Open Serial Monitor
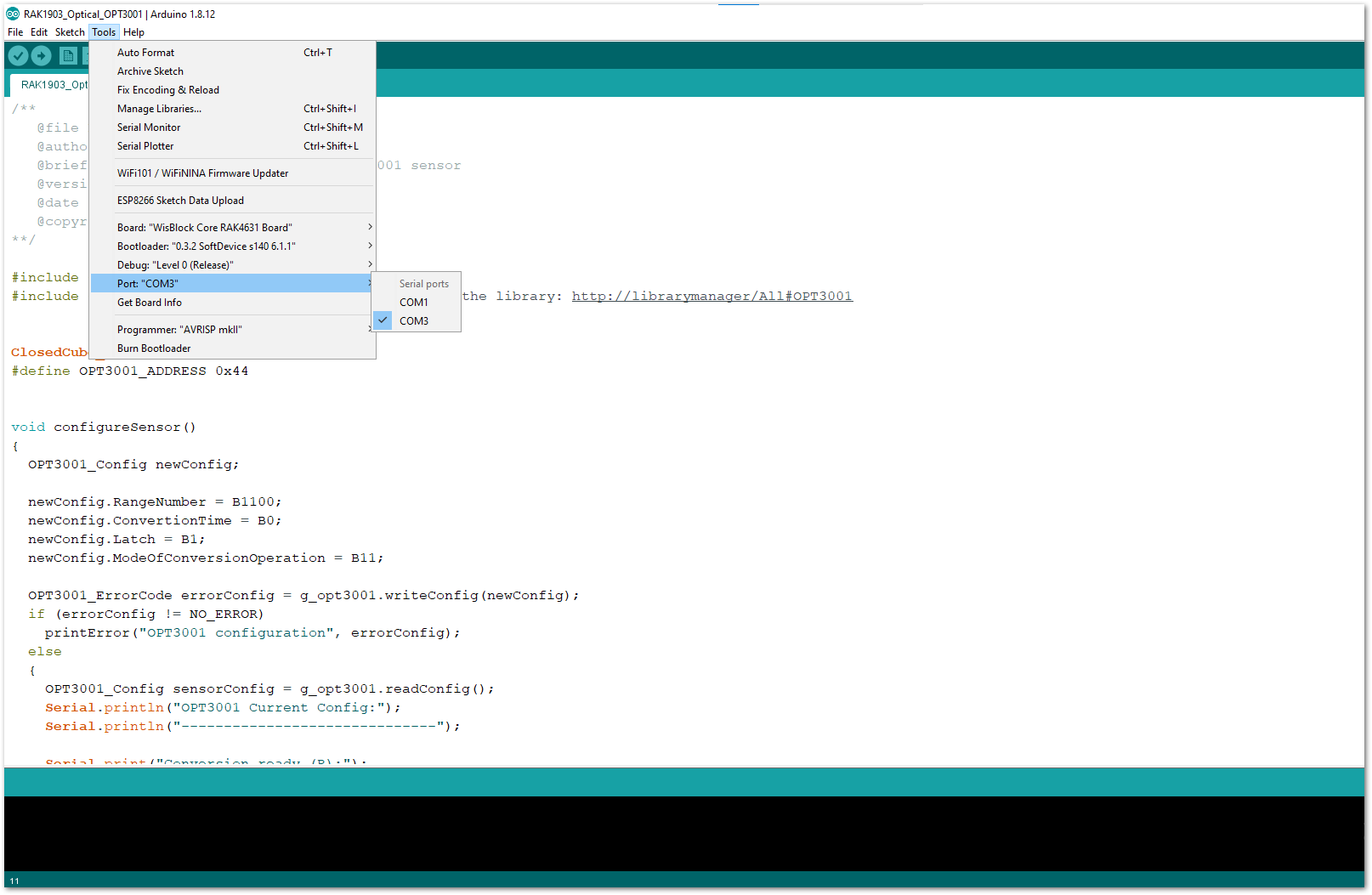The image size is (1372, 895). pyautogui.click(x=232, y=127)
